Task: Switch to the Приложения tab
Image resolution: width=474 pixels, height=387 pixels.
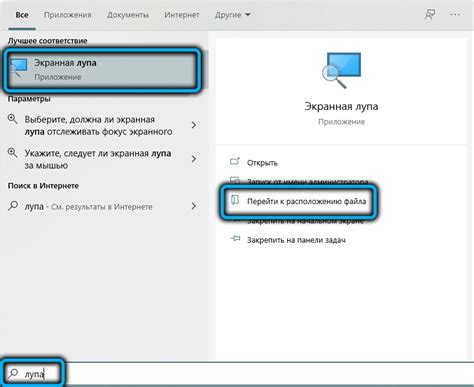Action: (68, 15)
